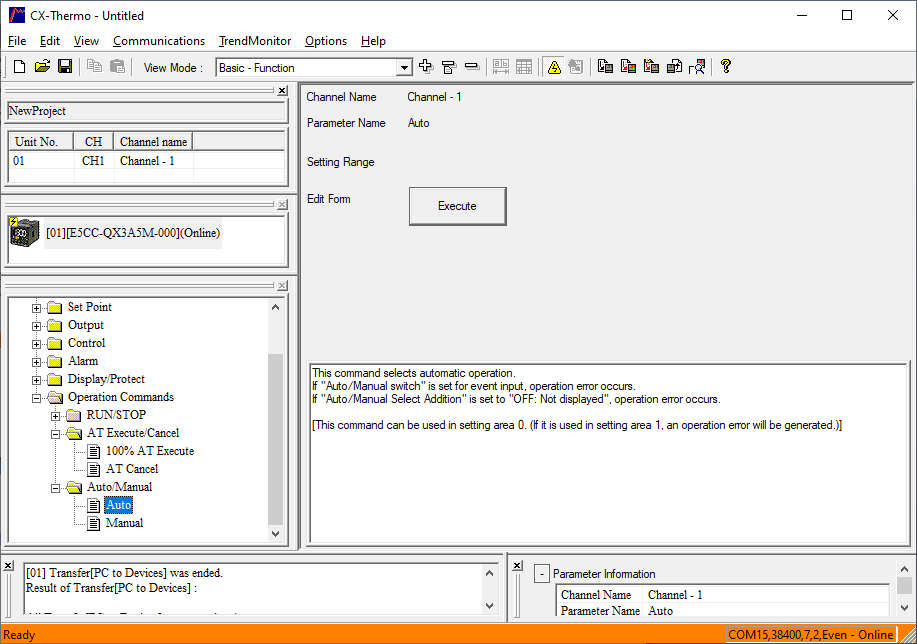This screenshot has height=644, width=917.
Task: Click the document icon beside AT Cancel
Action: pos(94,469)
